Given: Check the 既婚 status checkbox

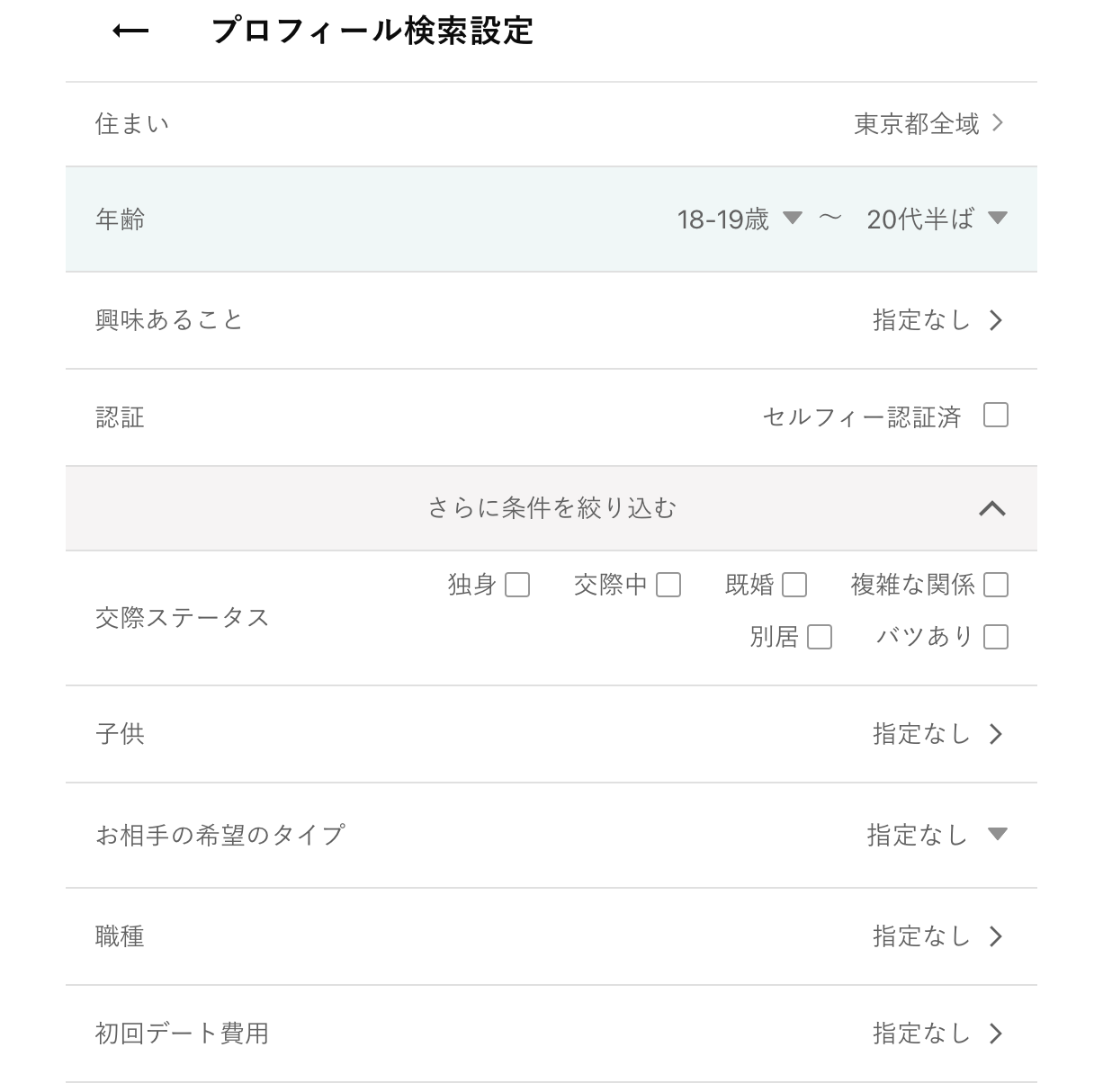Looking at the screenshot, I should pyautogui.click(x=793, y=585).
